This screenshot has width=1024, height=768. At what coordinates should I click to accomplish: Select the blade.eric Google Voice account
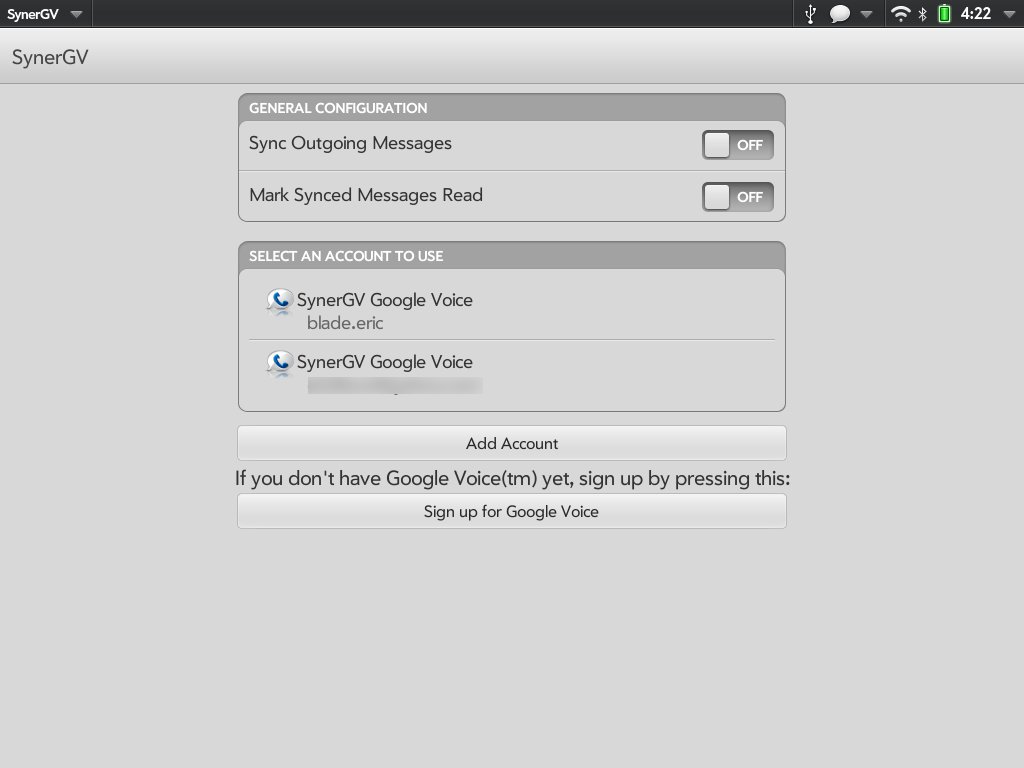click(512, 310)
